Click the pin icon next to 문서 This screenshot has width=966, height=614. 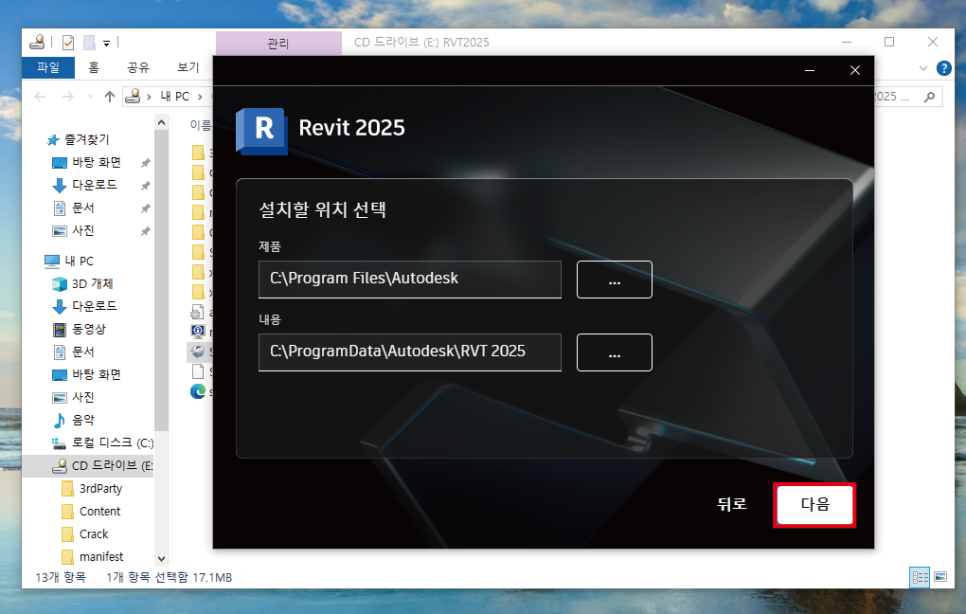pyautogui.click(x=145, y=208)
